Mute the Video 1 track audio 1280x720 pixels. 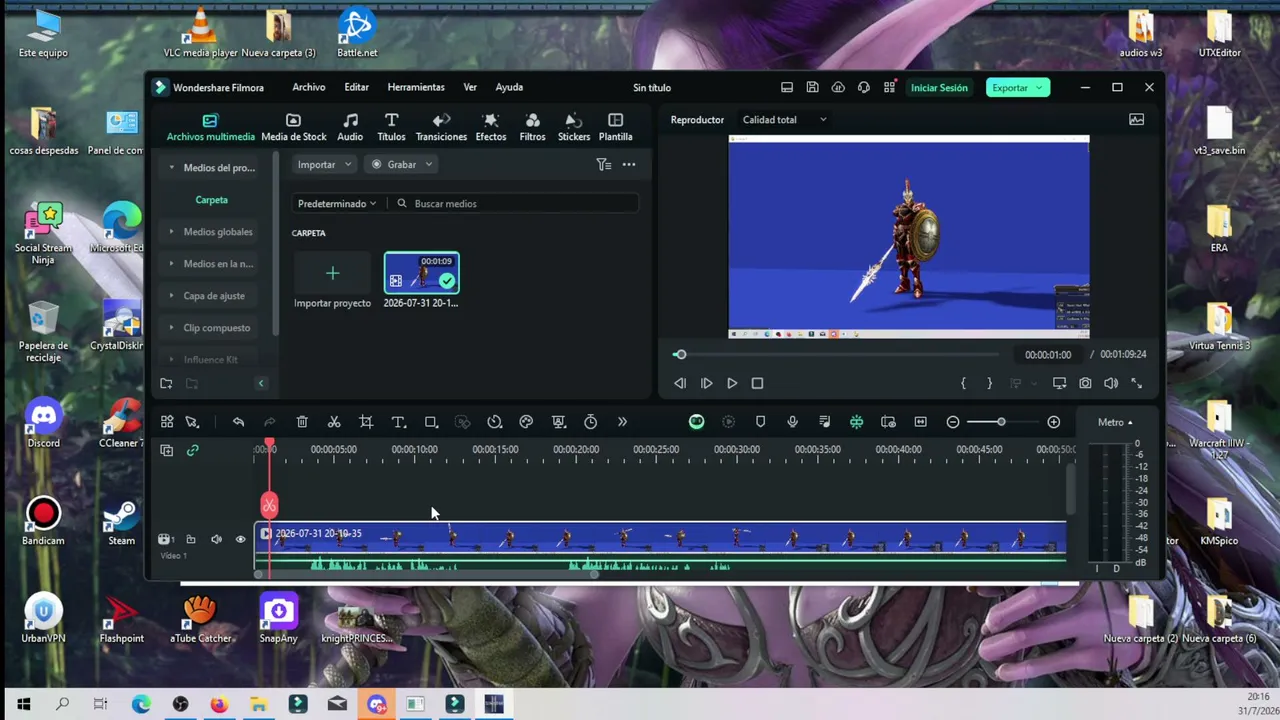tap(216, 539)
